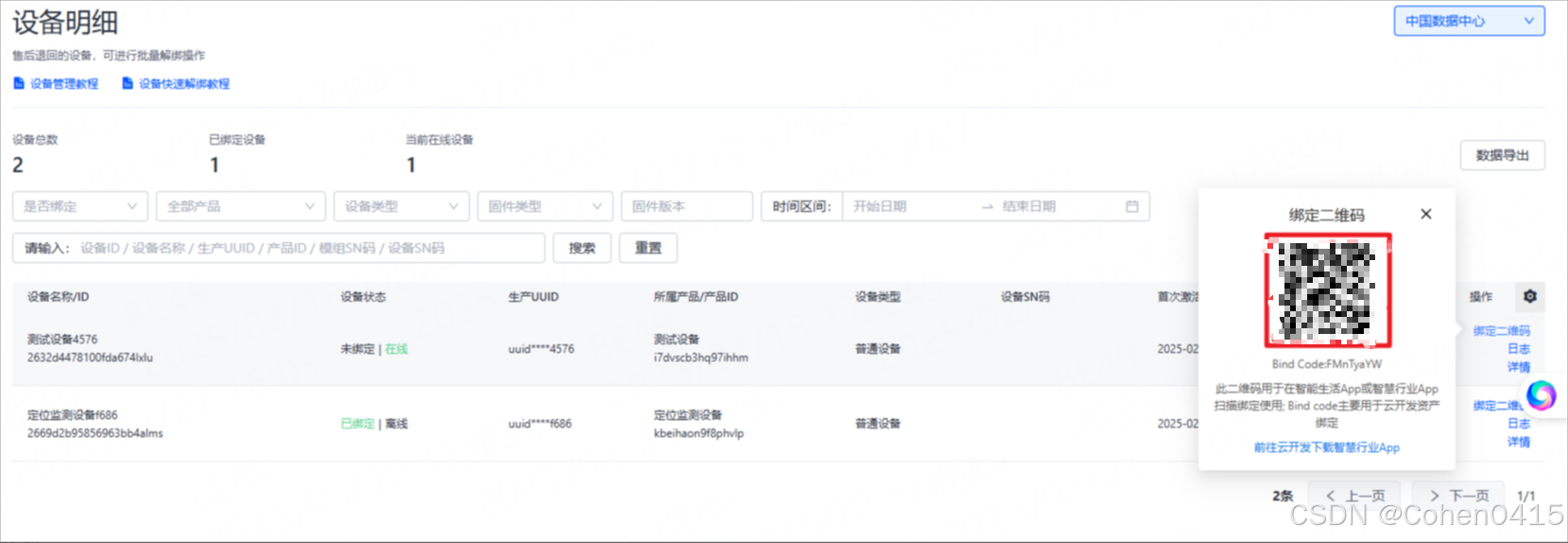1568x543 pixels.
Task: Expand the 设备类型 filter dropdown
Action: point(402,206)
